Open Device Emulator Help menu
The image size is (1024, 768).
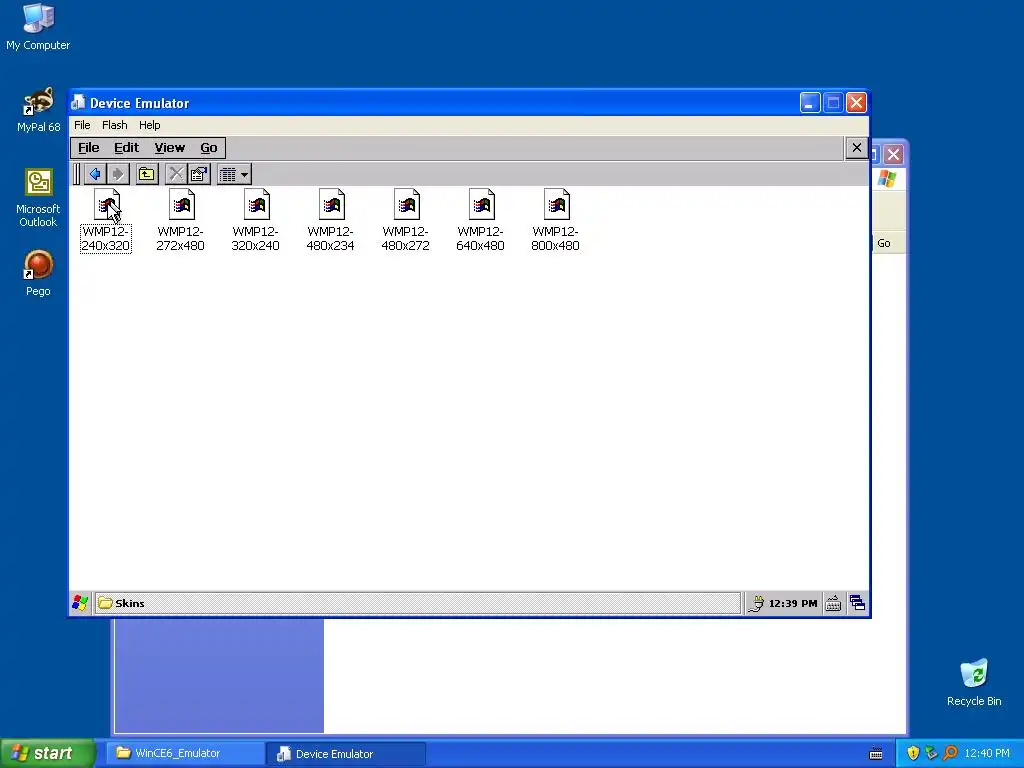(x=150, y=125)
